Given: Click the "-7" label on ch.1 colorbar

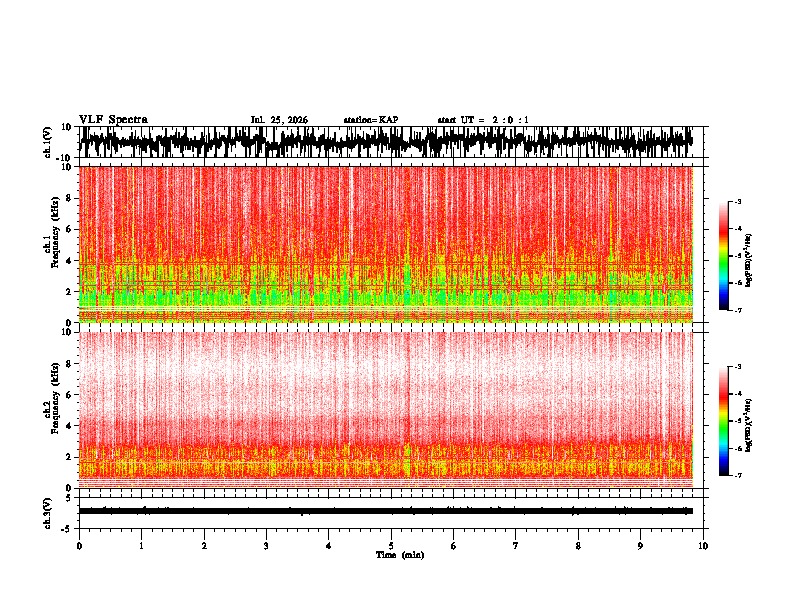Looking at the screenshot, I should click(738, 310).
